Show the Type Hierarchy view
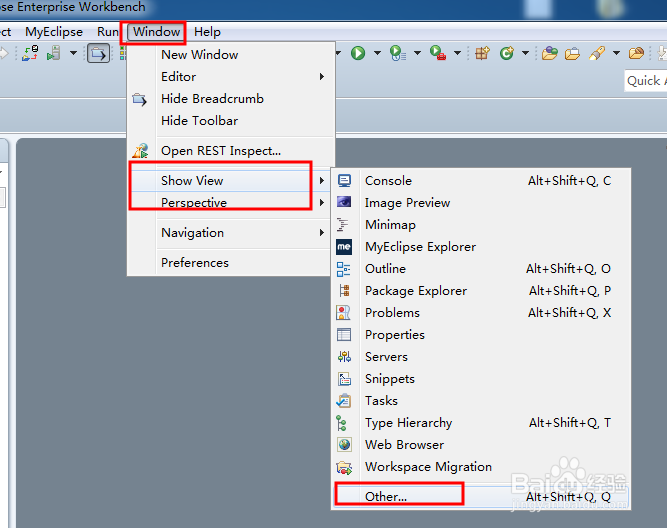The image size is (667, 528). pyautogui.click(x=481, y=423)
